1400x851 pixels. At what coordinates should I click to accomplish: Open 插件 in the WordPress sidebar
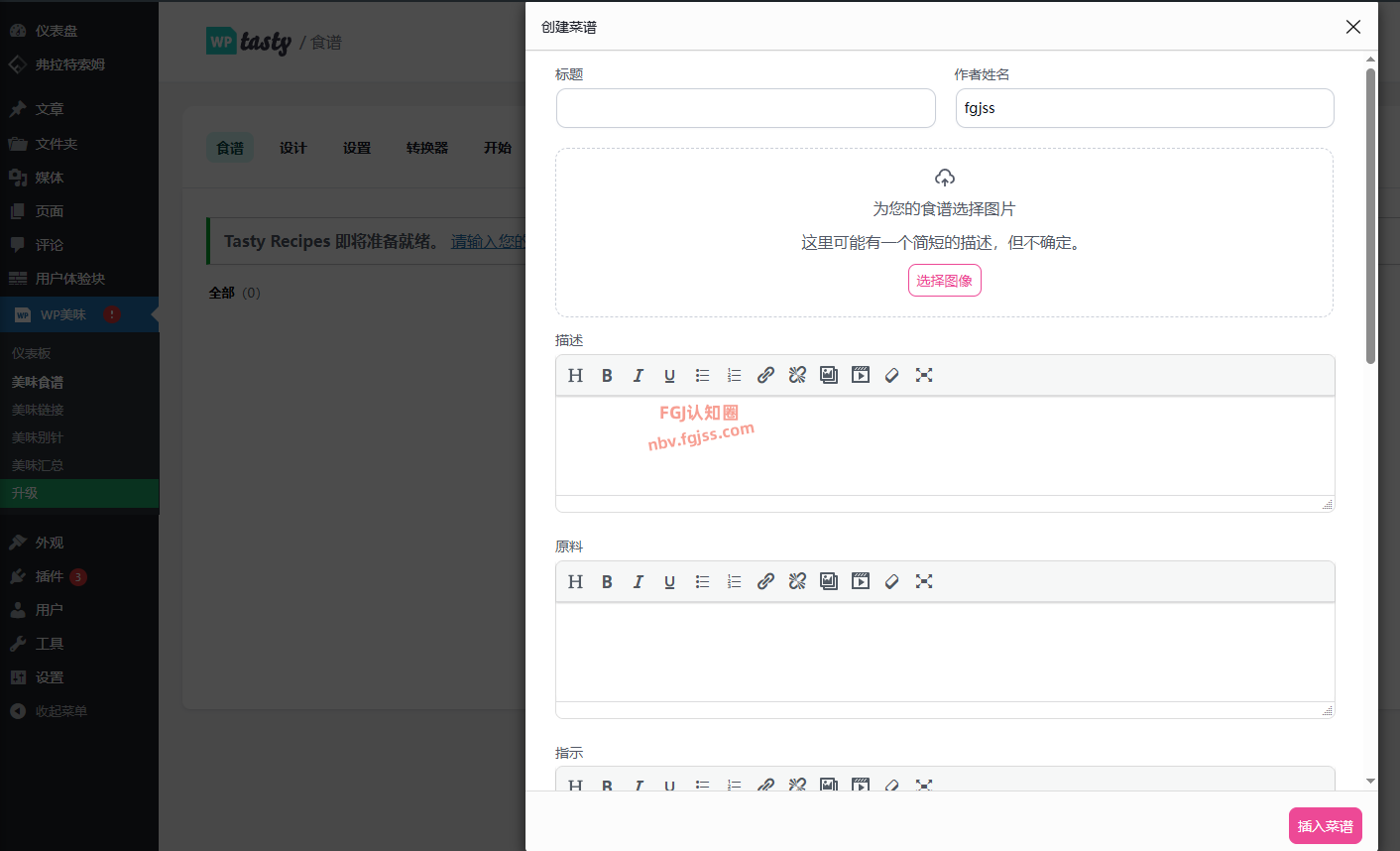(x=50, y=576)
